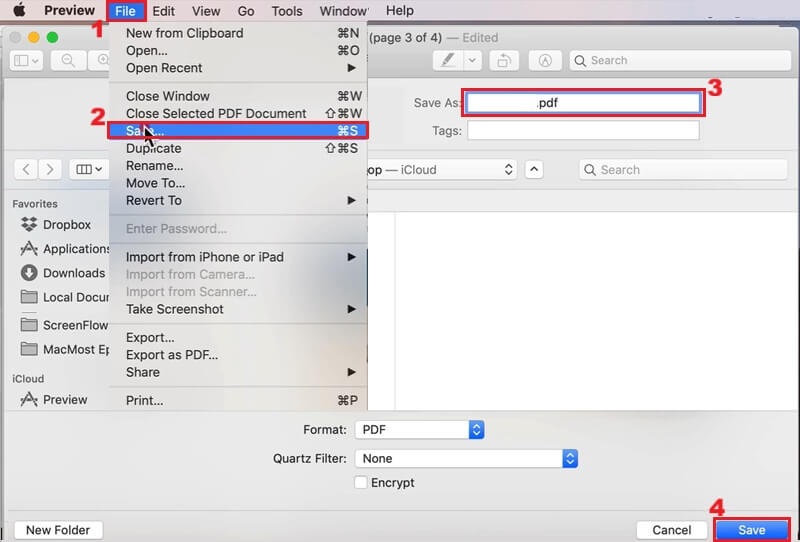
Task: Choose Move To... menu entry
Action: (238, 183)
